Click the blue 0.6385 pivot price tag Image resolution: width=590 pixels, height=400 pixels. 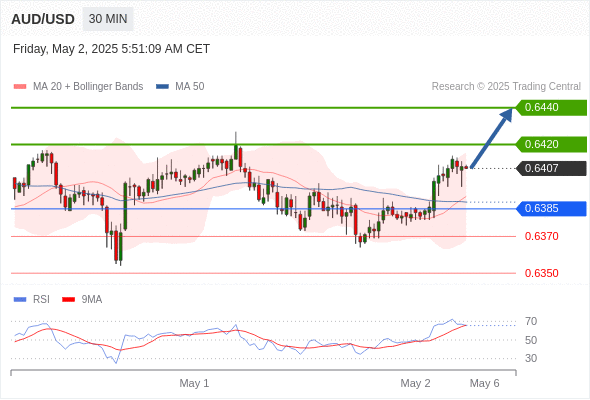coord(551,208)
